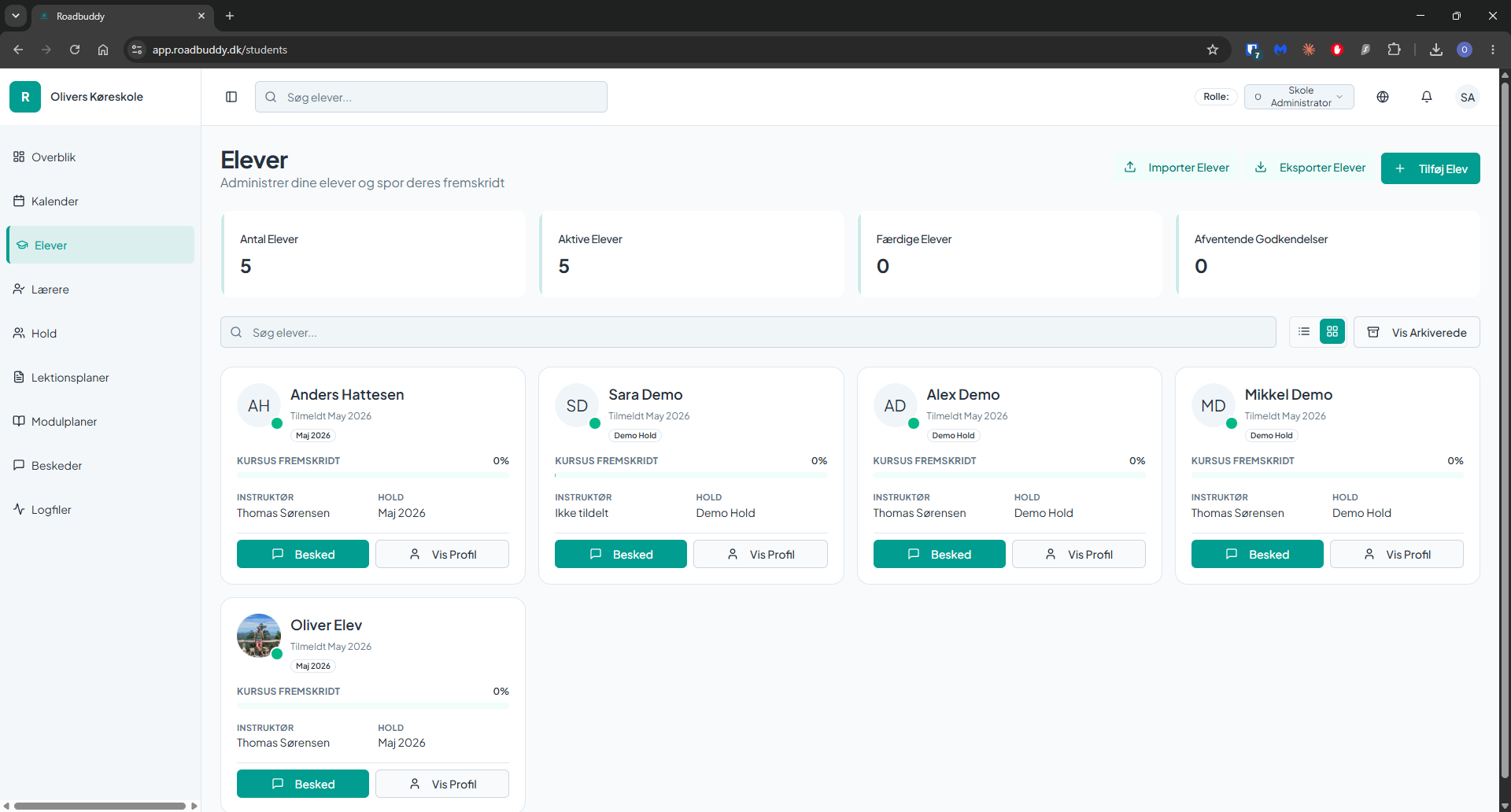Open Lærere in the sidebar
The width and height of the screenshot is (1511, 812).
point(100,290)
